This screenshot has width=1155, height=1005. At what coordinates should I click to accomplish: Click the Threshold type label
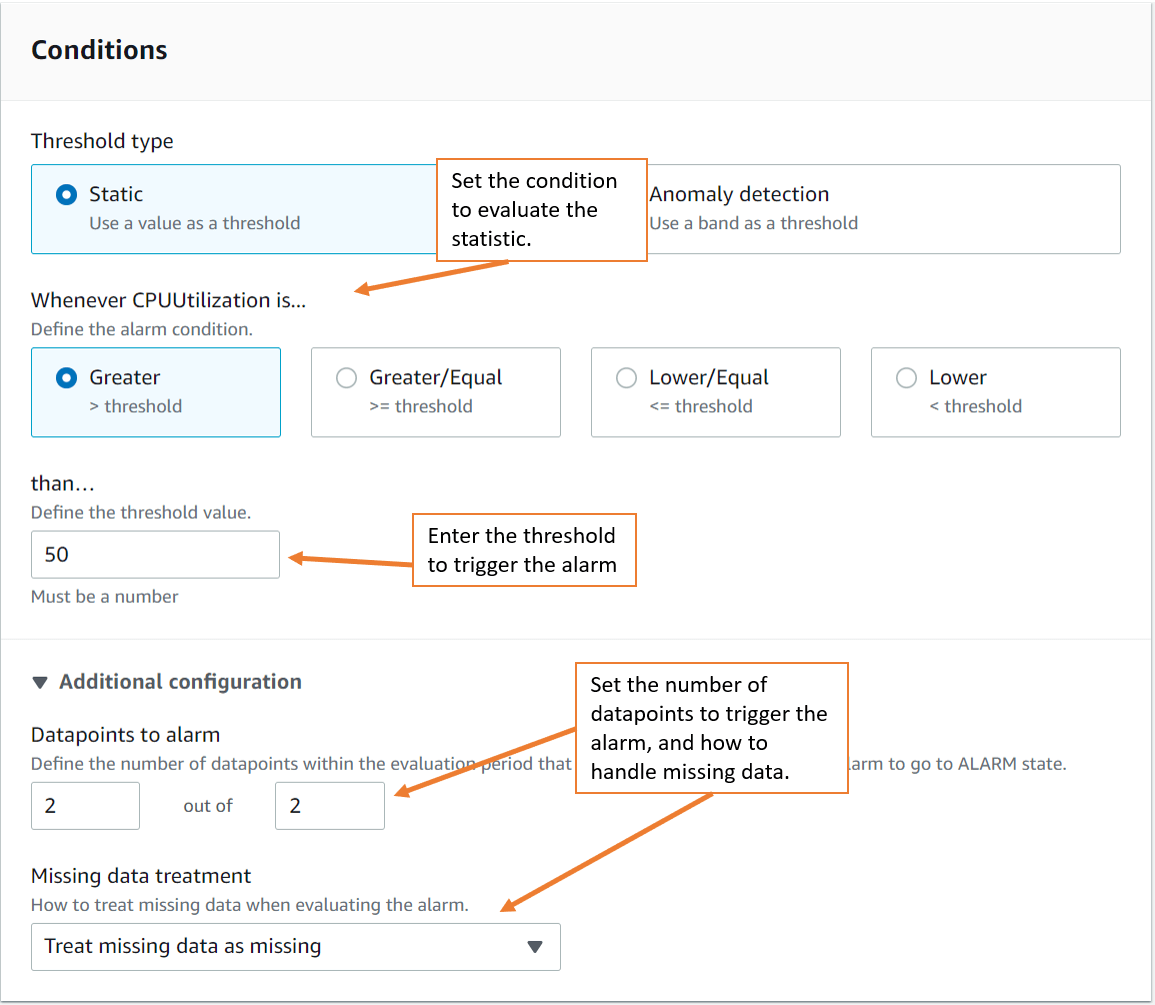(x=102, y=141)
